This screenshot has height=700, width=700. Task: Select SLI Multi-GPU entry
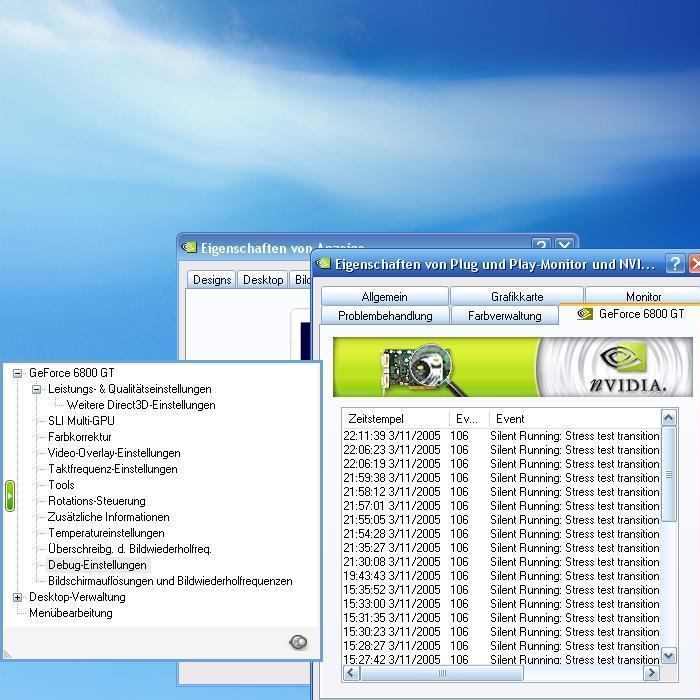point(81,421)
